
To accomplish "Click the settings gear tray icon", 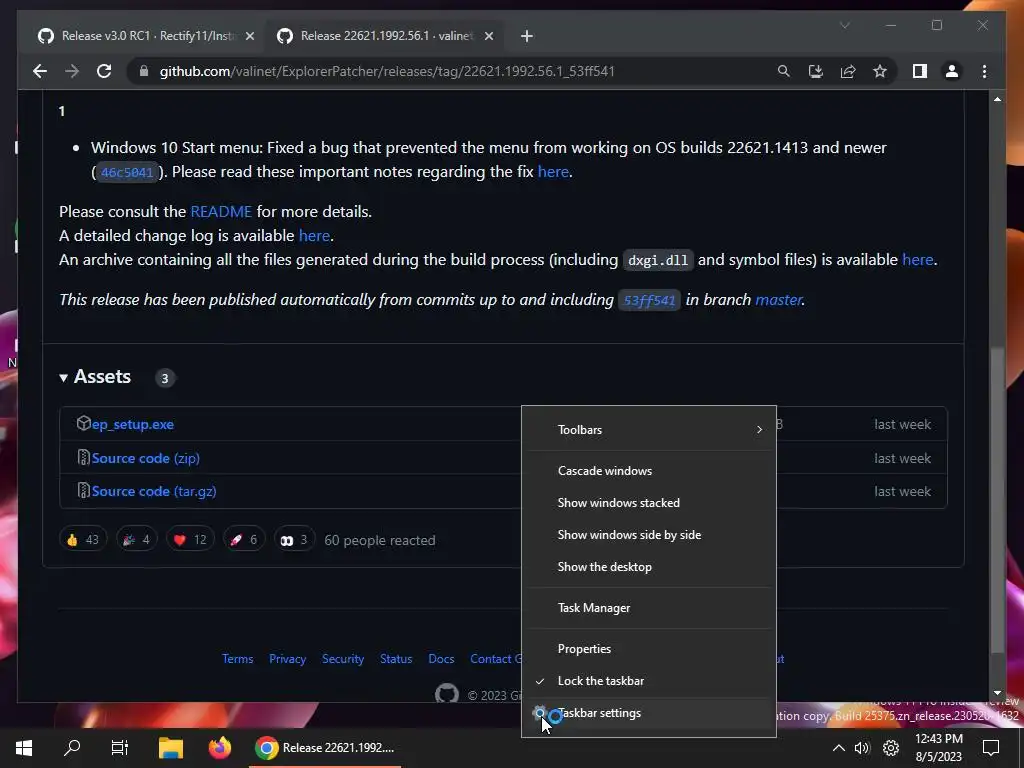I will [891, 748].
